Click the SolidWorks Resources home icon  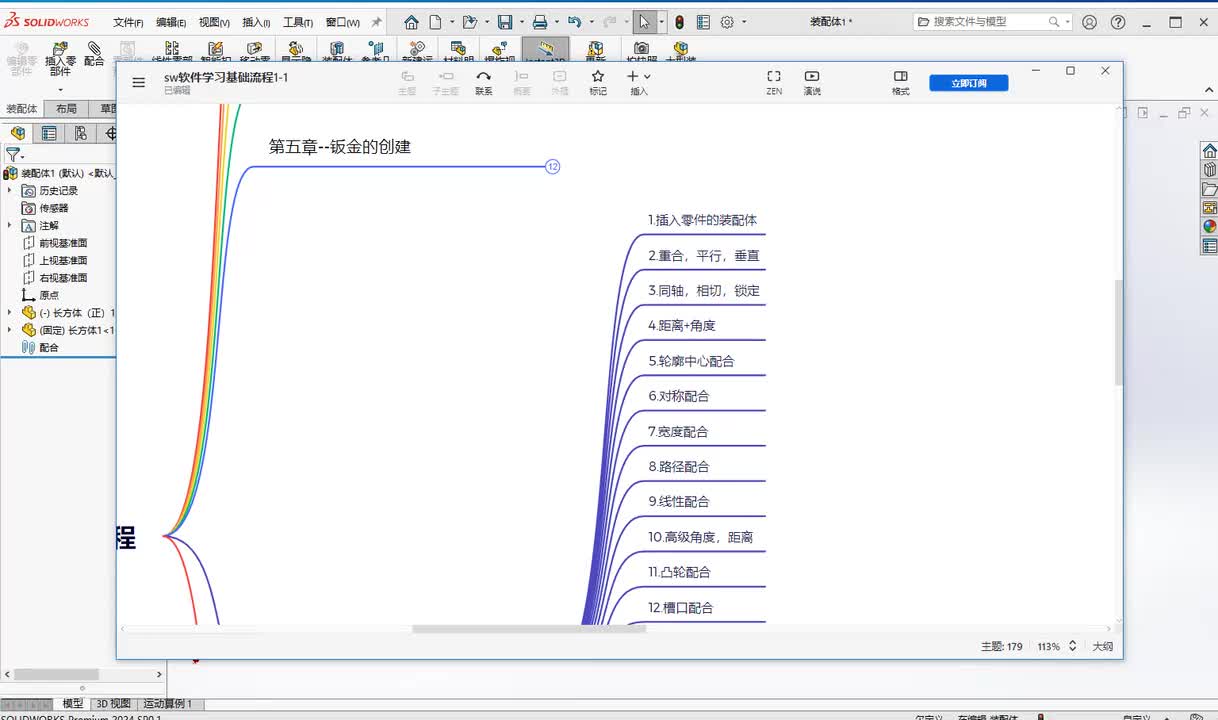click(x=1210, y=151)
